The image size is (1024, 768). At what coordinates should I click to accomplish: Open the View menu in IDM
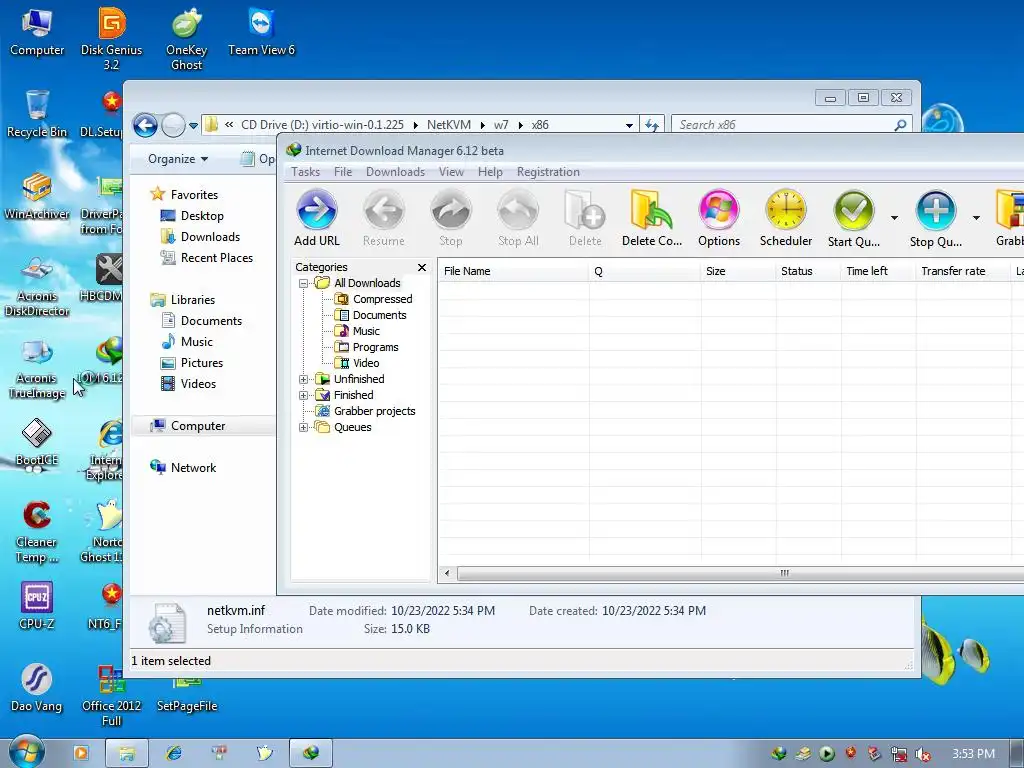click(x=451, y=172)
